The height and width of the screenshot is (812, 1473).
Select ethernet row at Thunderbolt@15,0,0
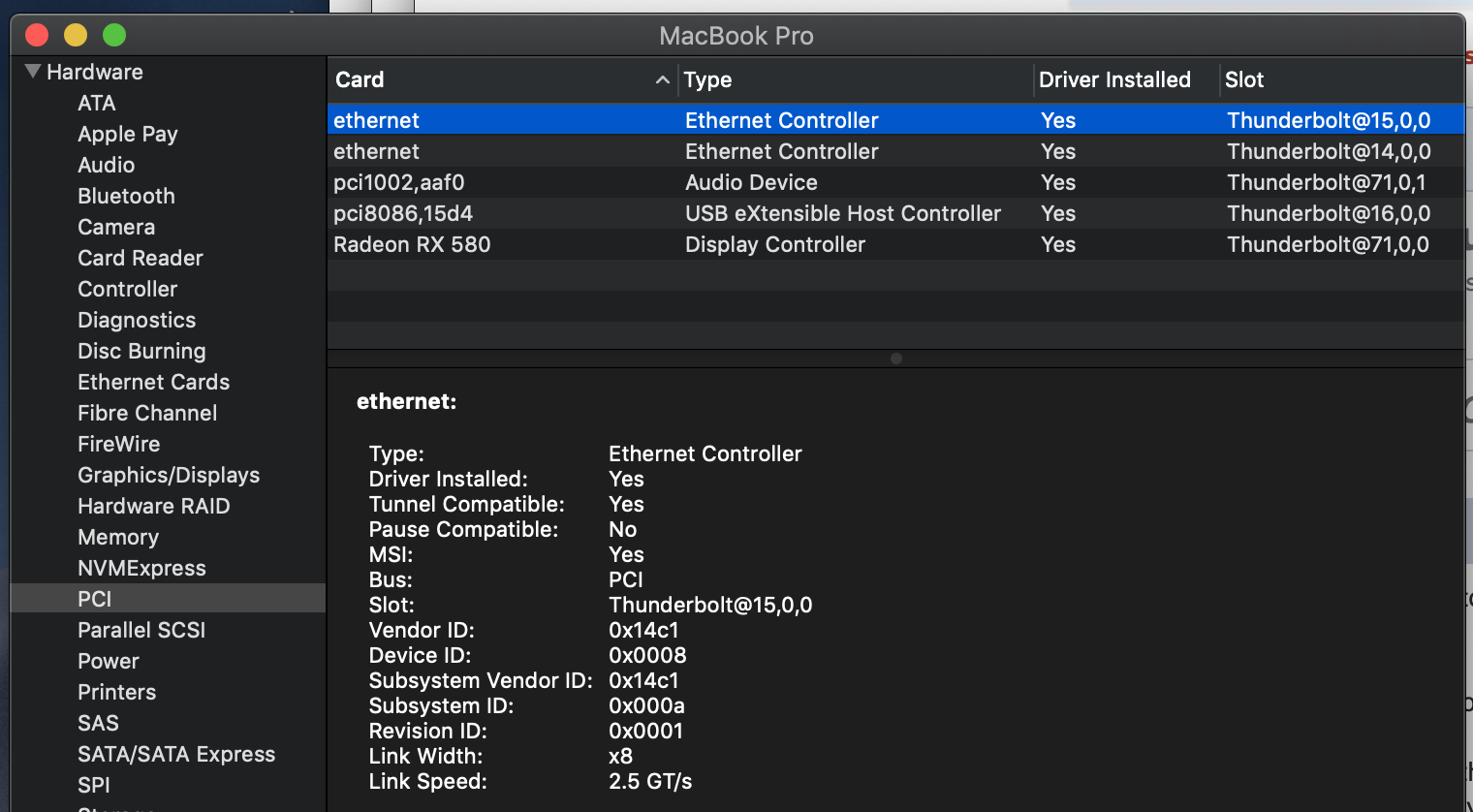[x=895, y=120]
